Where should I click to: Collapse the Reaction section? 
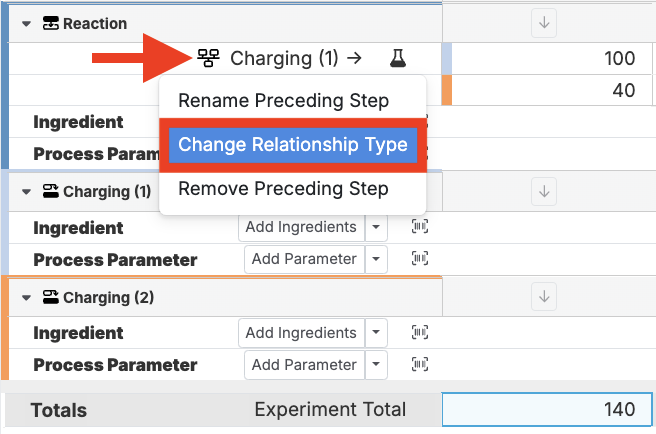27,24
